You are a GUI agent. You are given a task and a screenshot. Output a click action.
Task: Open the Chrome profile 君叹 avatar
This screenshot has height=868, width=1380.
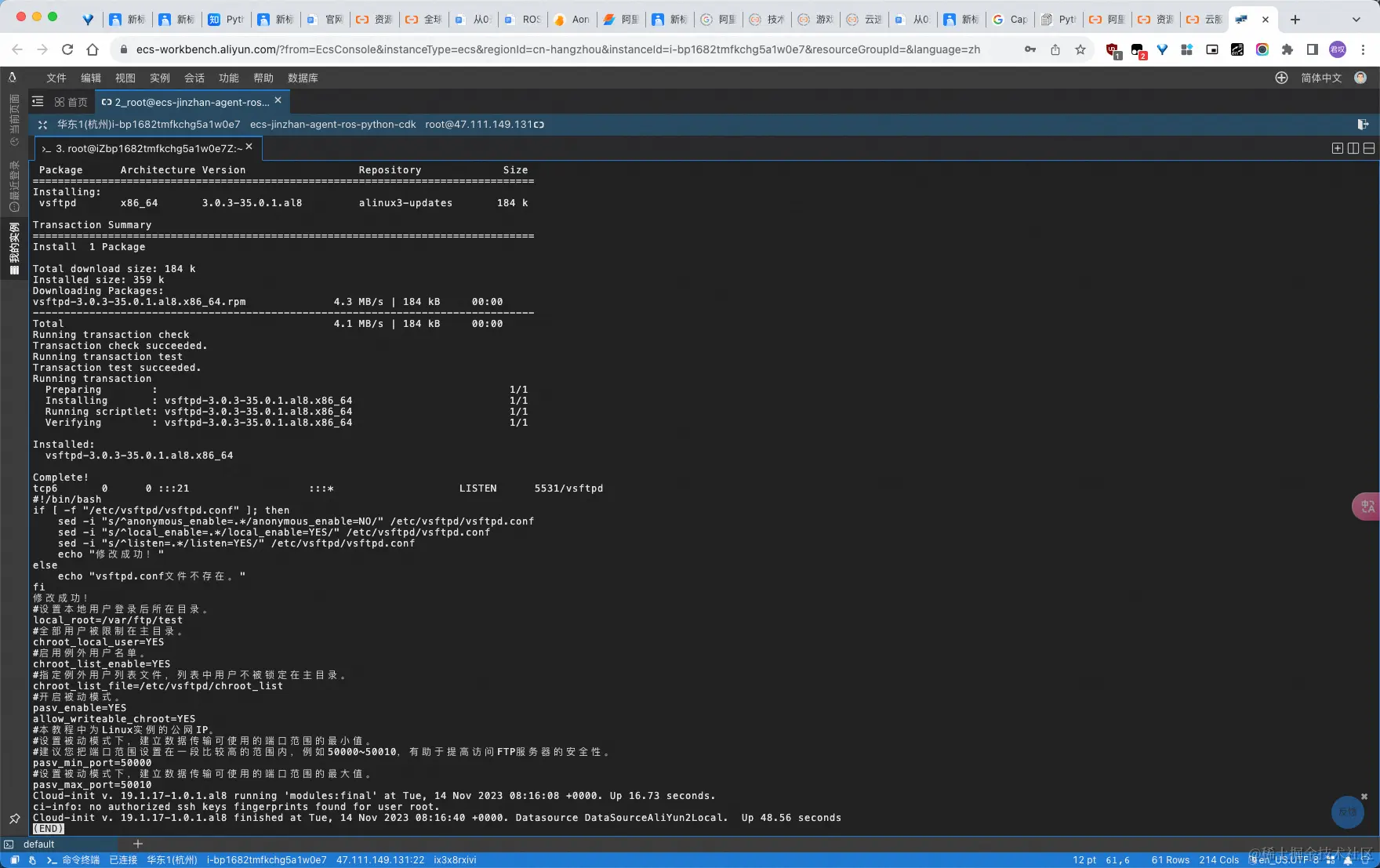(x=1338, y=49)
